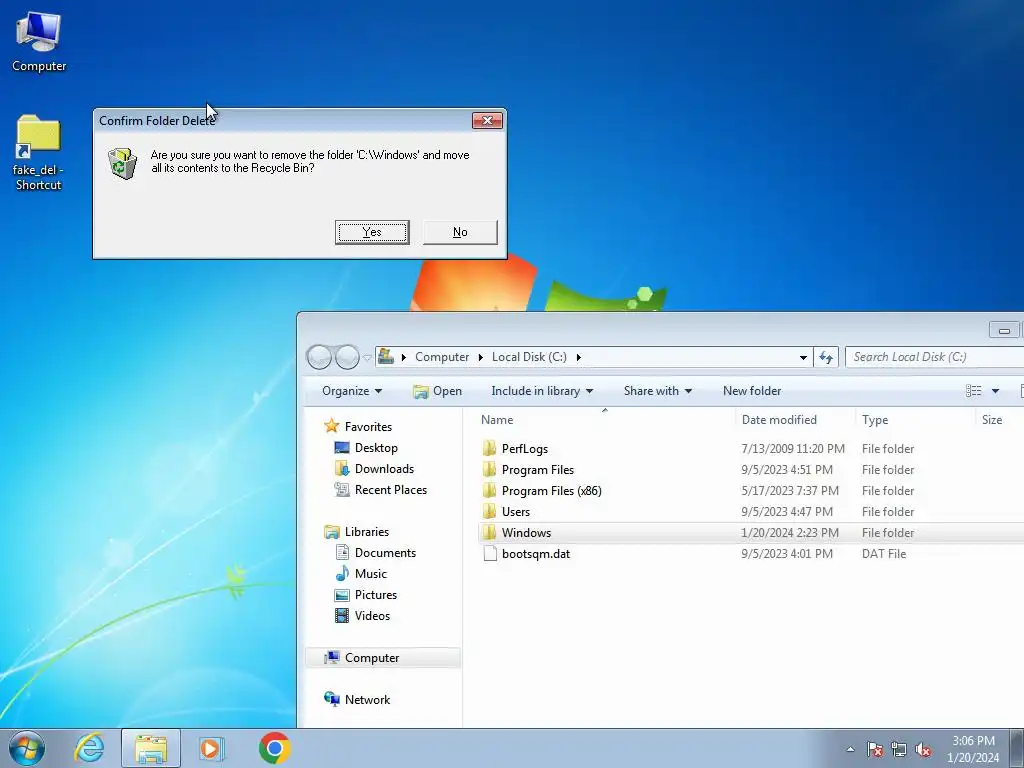This screenshot has height=768, width=1024.
Task: Launch Google Chrome from taskbar
Action: point(274,748)
